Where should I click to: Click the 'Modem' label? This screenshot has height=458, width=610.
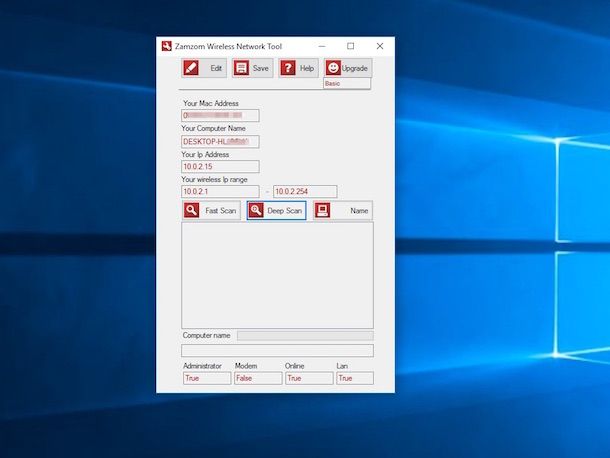pos(246,366)
